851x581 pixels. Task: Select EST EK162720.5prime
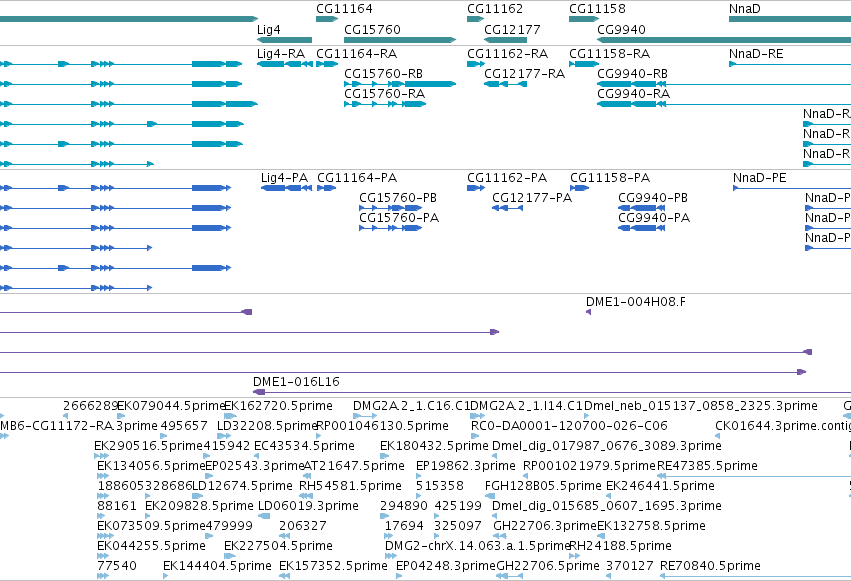(278, 406)
